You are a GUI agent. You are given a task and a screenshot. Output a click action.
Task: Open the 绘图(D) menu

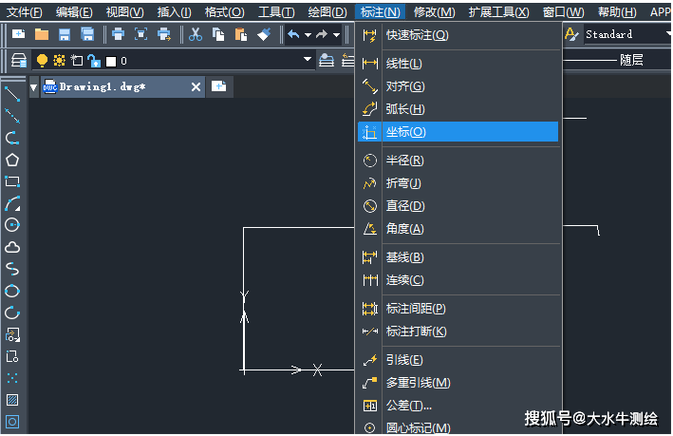tap(327, 12)
